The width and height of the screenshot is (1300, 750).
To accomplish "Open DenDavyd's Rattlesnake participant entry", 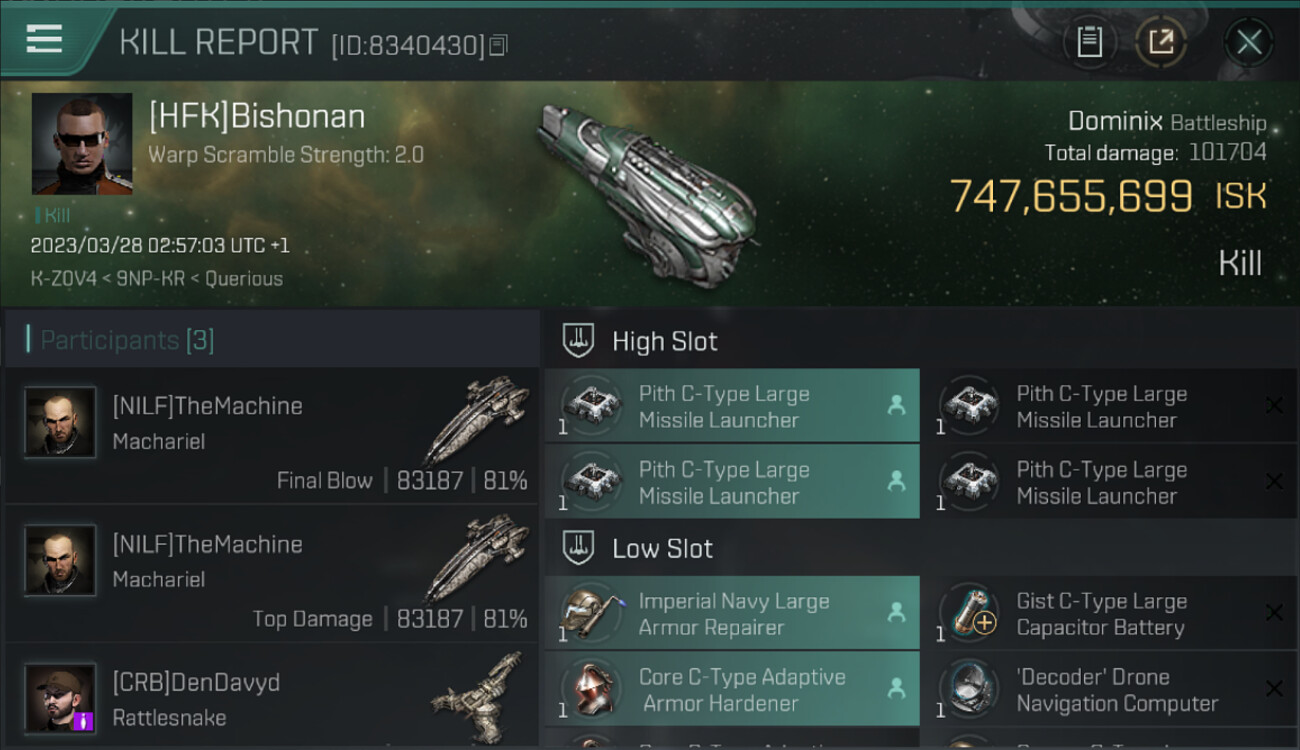I will 272,698.
